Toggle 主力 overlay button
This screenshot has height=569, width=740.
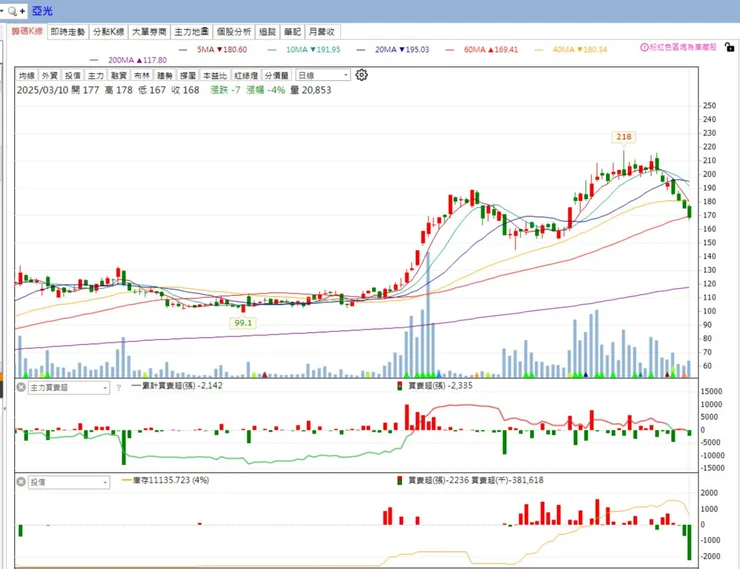pos(96,75)
